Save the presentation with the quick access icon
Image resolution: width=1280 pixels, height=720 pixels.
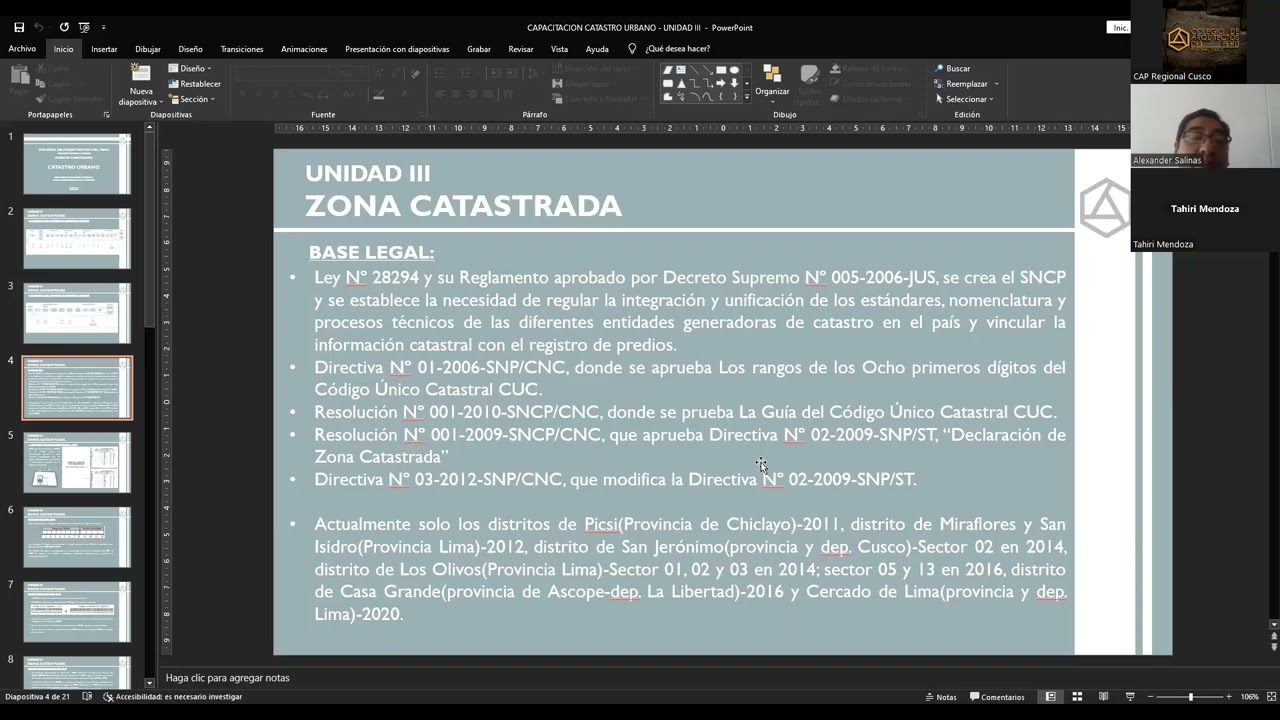coord(19,27)
